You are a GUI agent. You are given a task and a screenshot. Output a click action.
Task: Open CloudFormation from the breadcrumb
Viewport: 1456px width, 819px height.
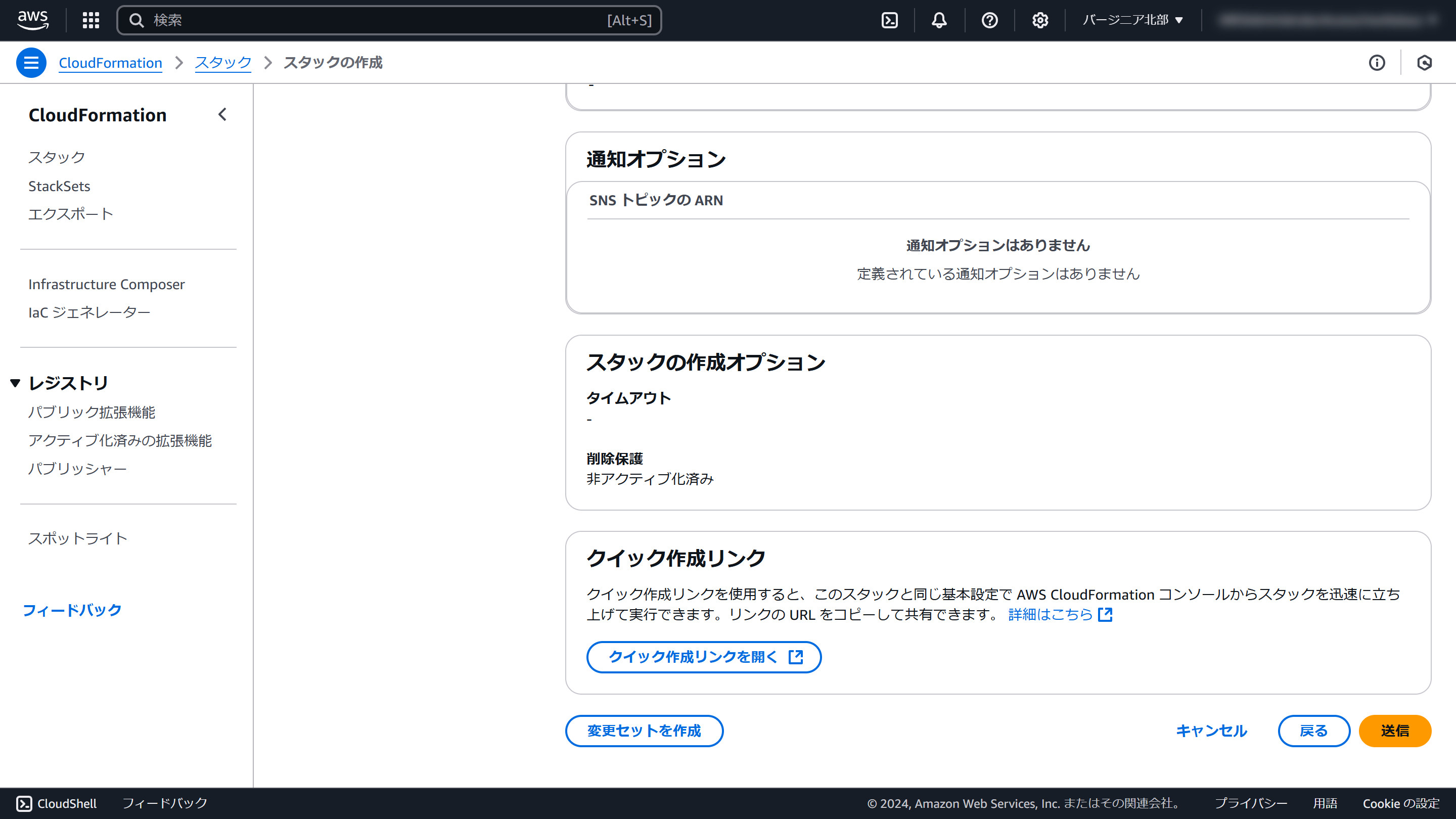[110, 63]
